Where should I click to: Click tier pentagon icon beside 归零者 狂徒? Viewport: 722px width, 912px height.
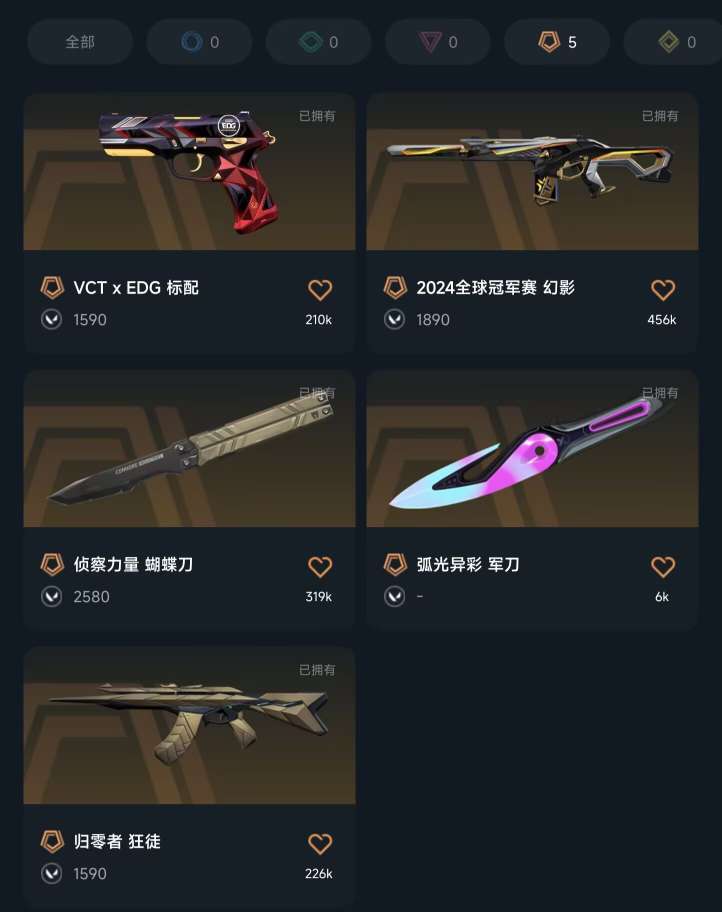pos(52,841)
